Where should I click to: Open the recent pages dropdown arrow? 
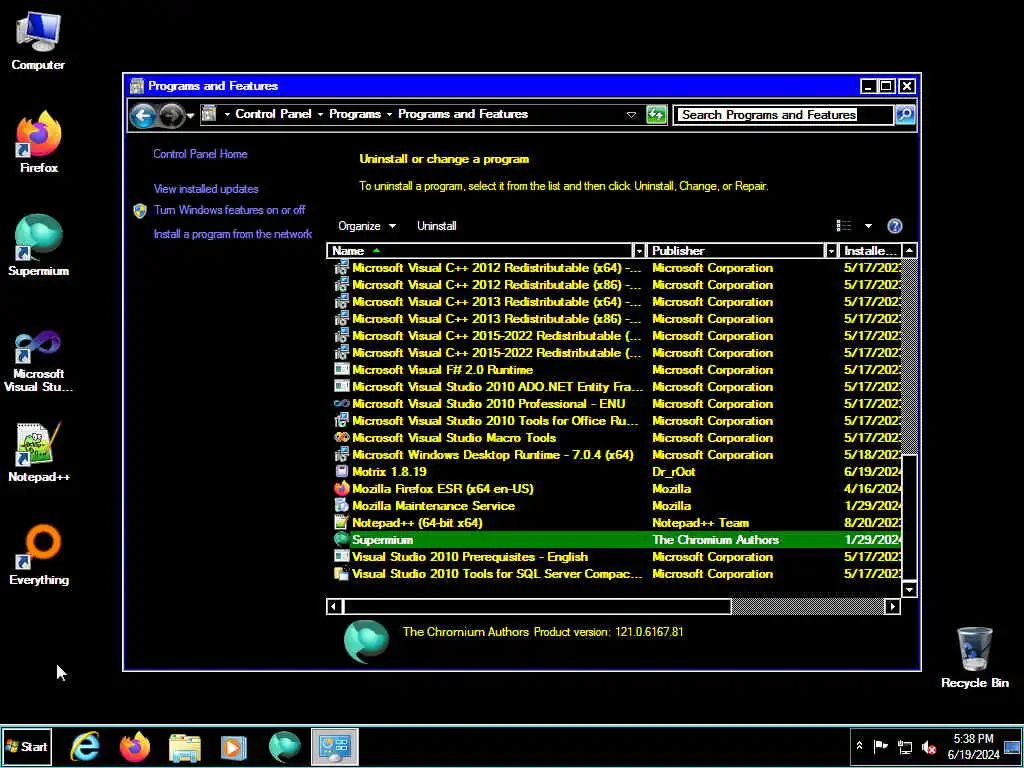[x=190, y=116]
